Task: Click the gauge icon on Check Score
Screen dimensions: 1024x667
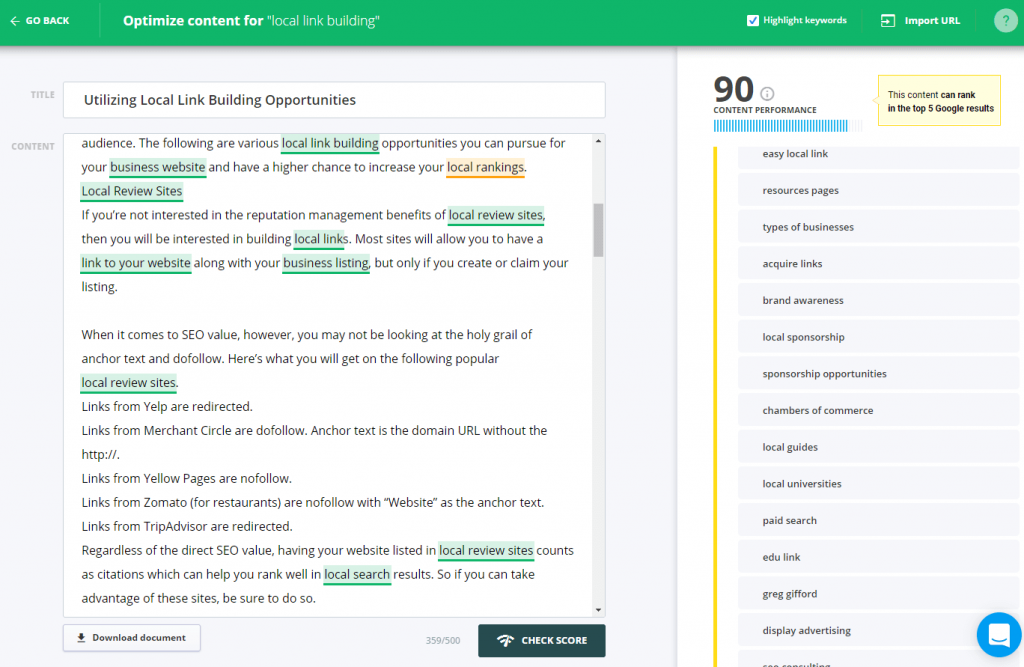Action: click(x=504, y=640)
